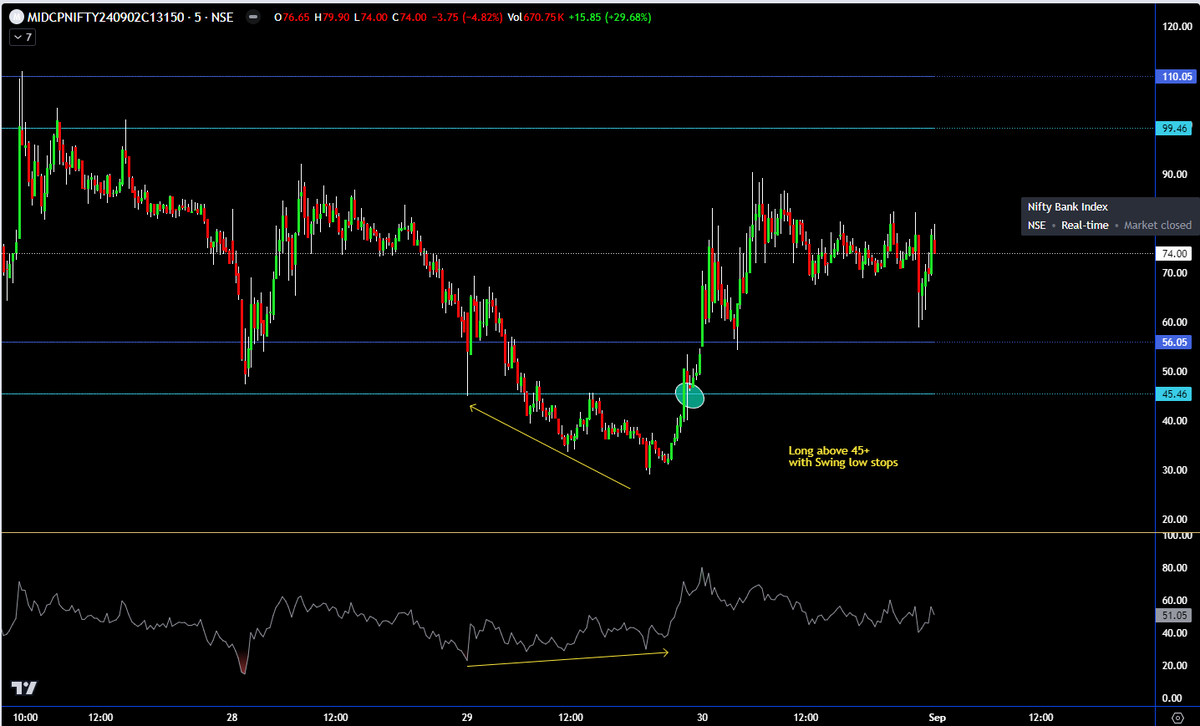Select the 56.05 horizontal line label
Screen dimensions: 1200x726
pyautogui.click(x=1174, y=342)
